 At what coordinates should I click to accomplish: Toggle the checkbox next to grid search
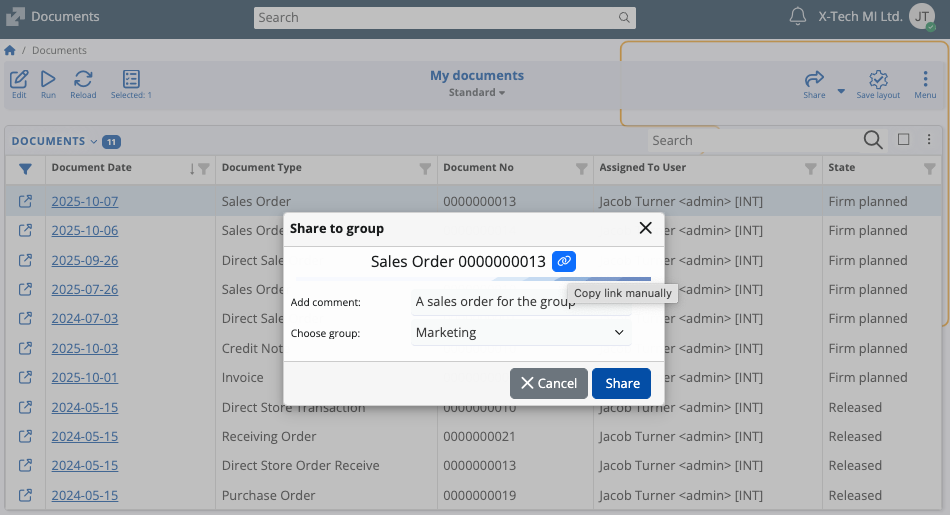coord(903,140)
